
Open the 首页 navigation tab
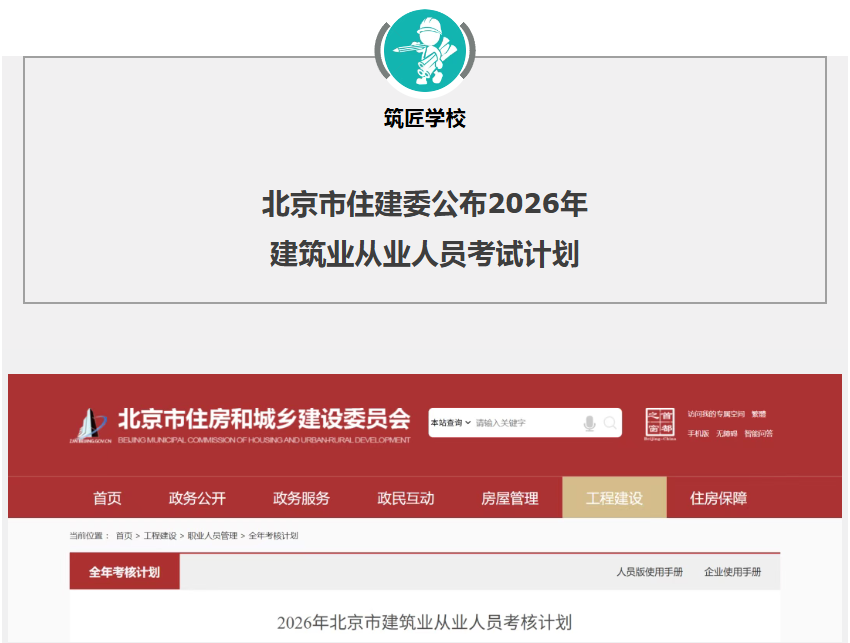coord(107,498)
